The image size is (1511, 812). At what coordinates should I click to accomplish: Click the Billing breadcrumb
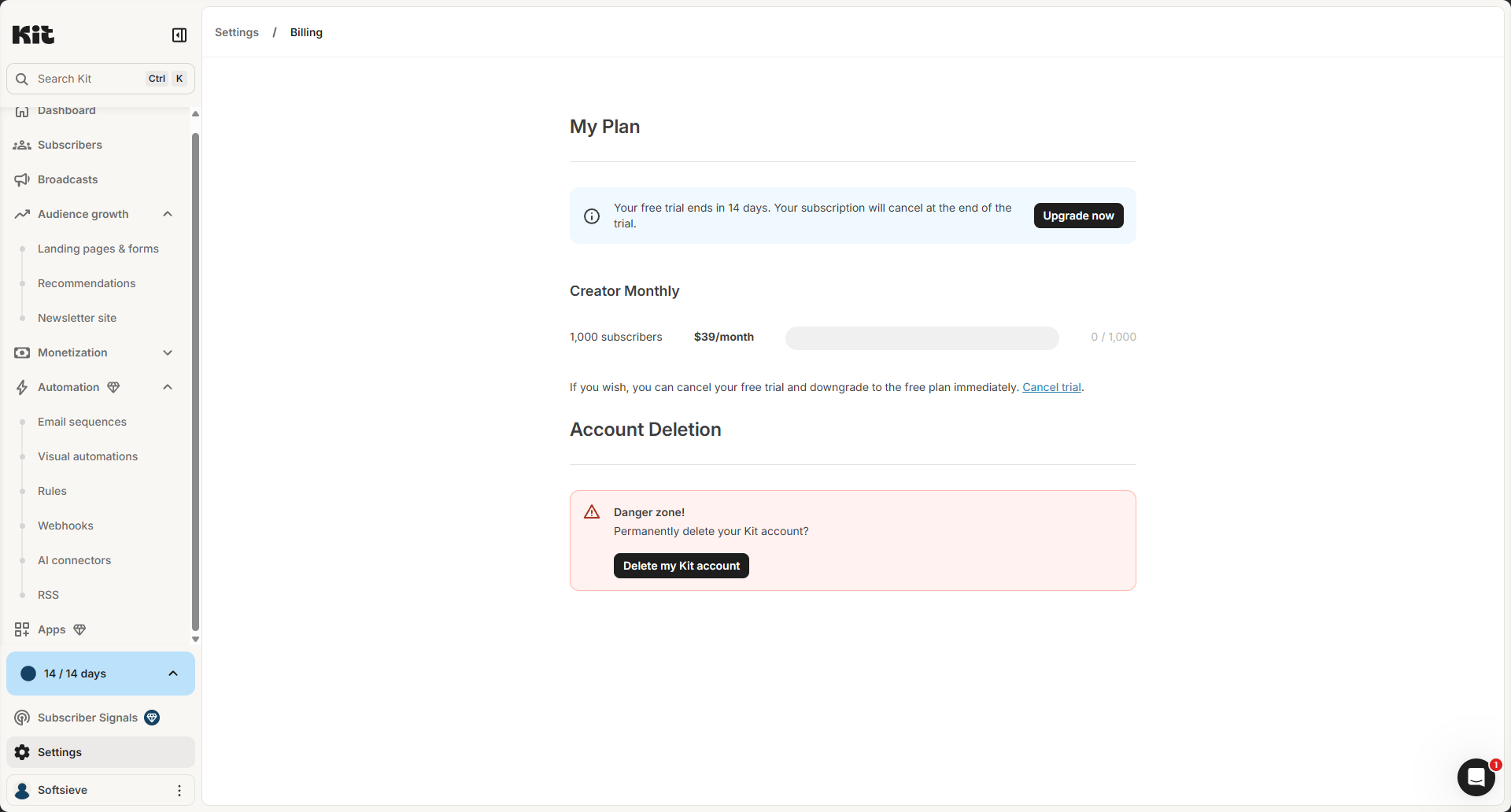(x=306, y=32)
